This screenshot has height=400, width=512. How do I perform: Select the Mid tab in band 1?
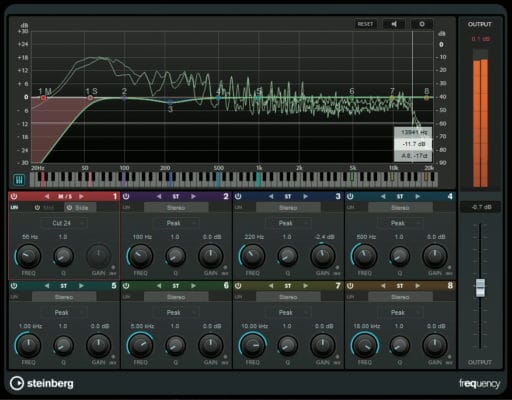[47, 207]
